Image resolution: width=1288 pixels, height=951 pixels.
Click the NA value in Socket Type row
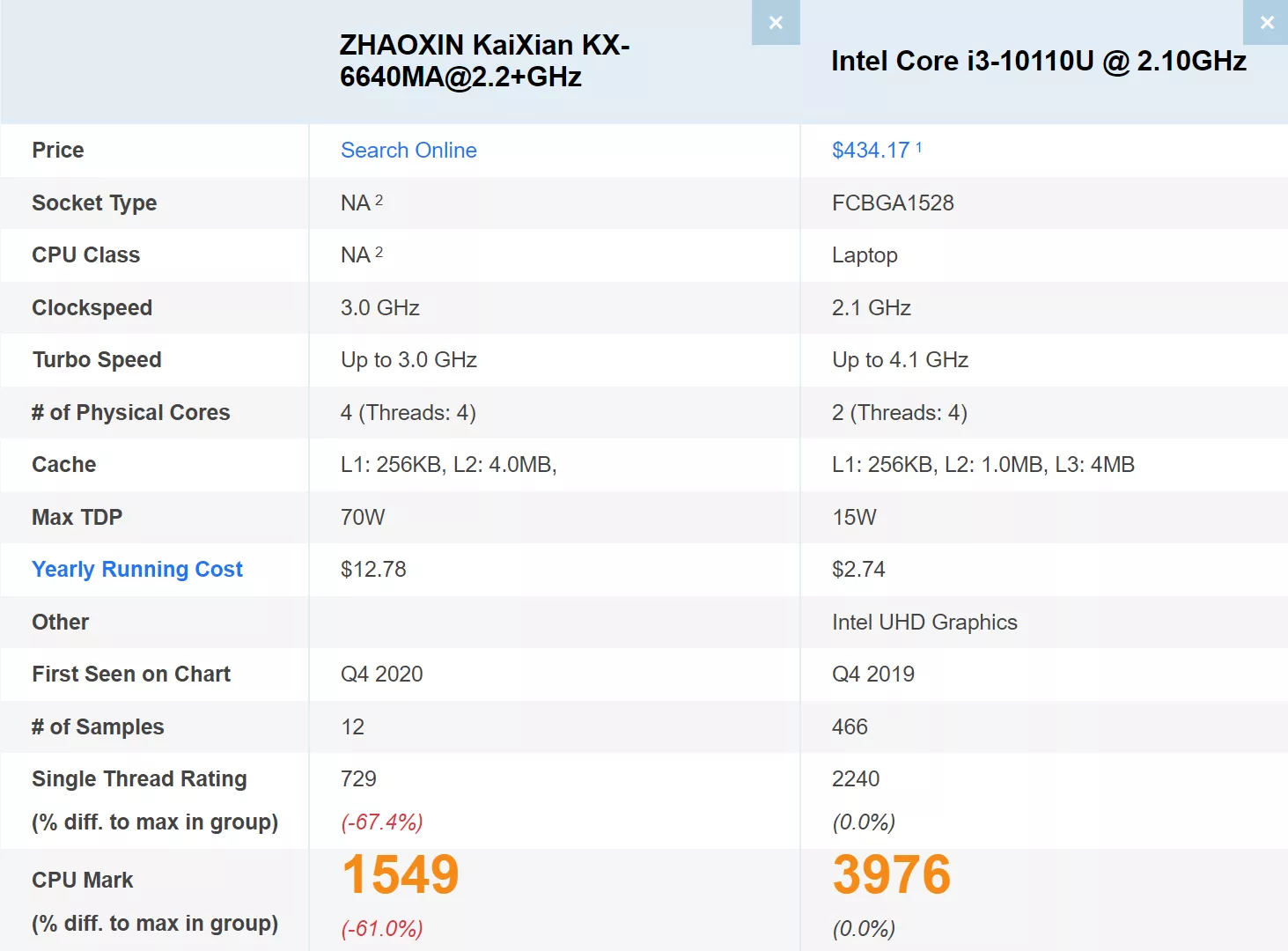pos(356,203)
